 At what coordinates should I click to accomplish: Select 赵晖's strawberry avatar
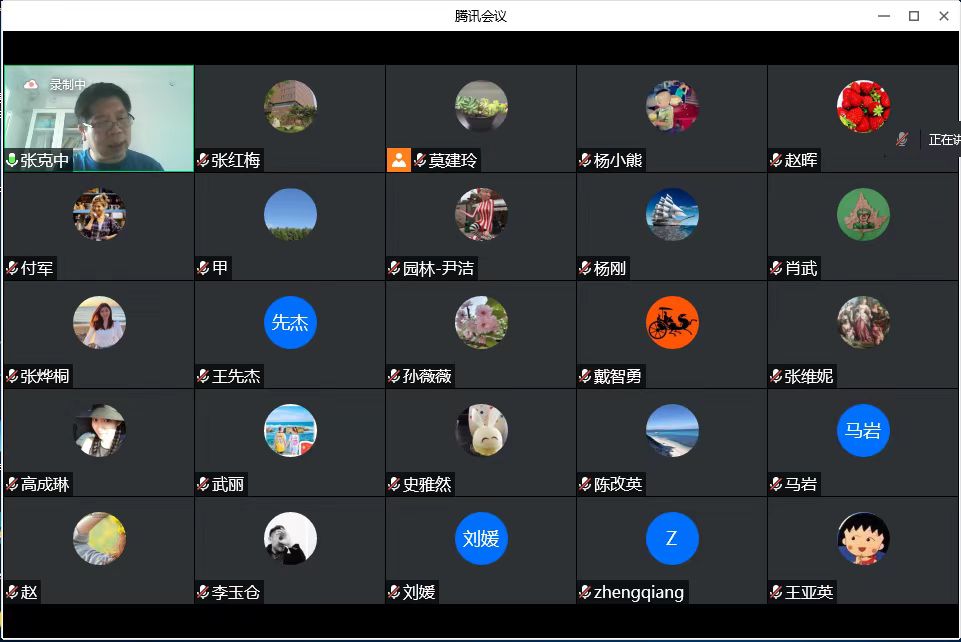click(863, 107)
